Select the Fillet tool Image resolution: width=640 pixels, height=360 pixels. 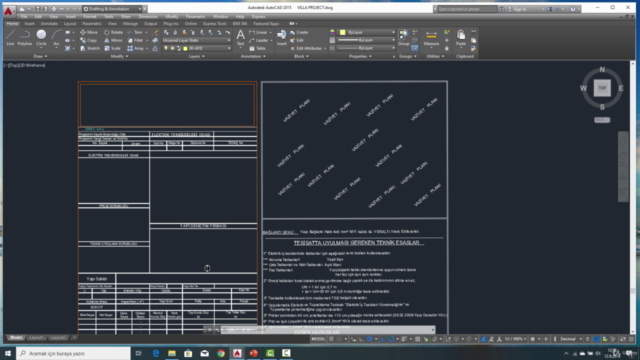(136, 40)
